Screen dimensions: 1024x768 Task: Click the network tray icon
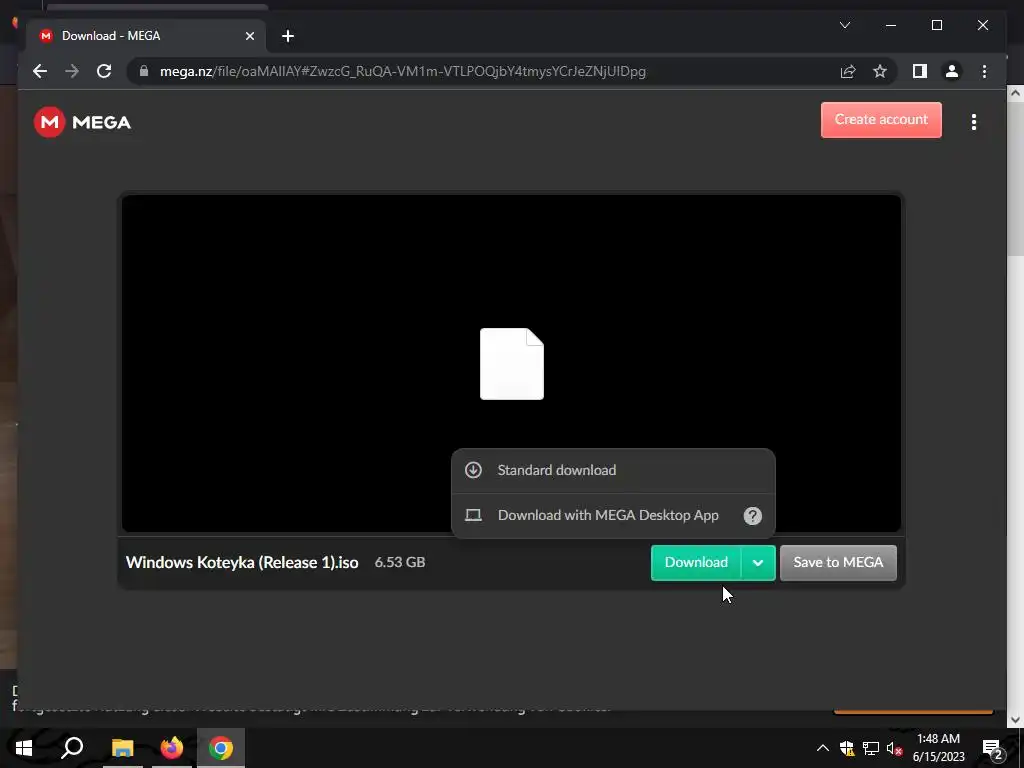click(x=871, y=748)
